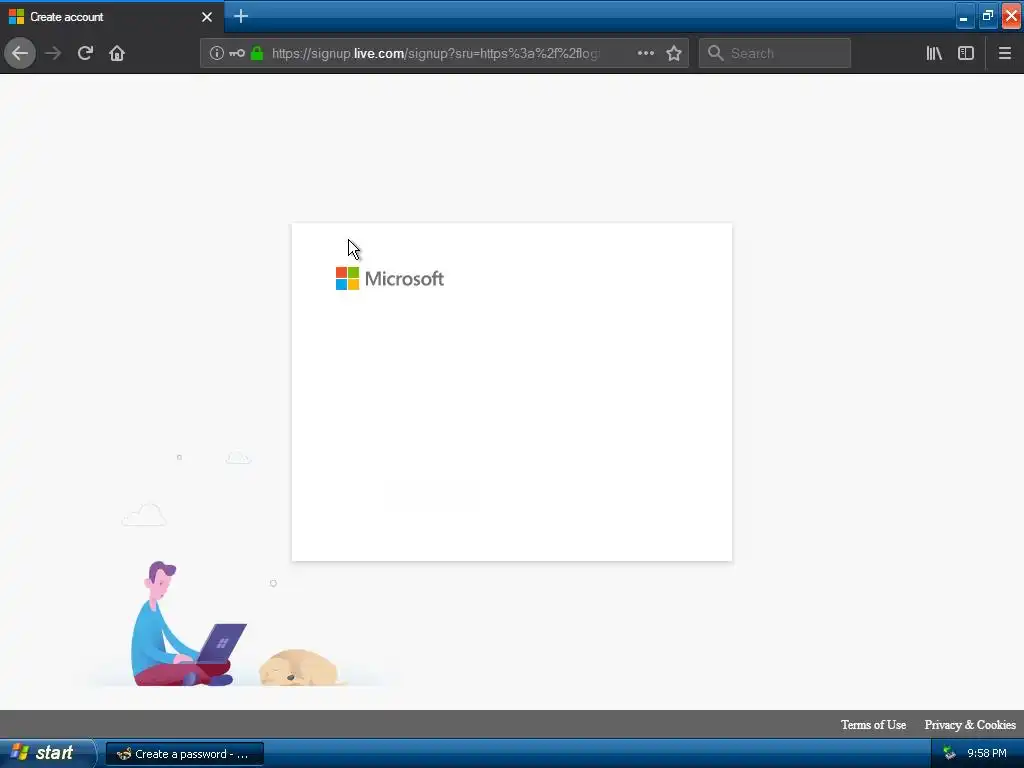Click into the Search box

775,53
